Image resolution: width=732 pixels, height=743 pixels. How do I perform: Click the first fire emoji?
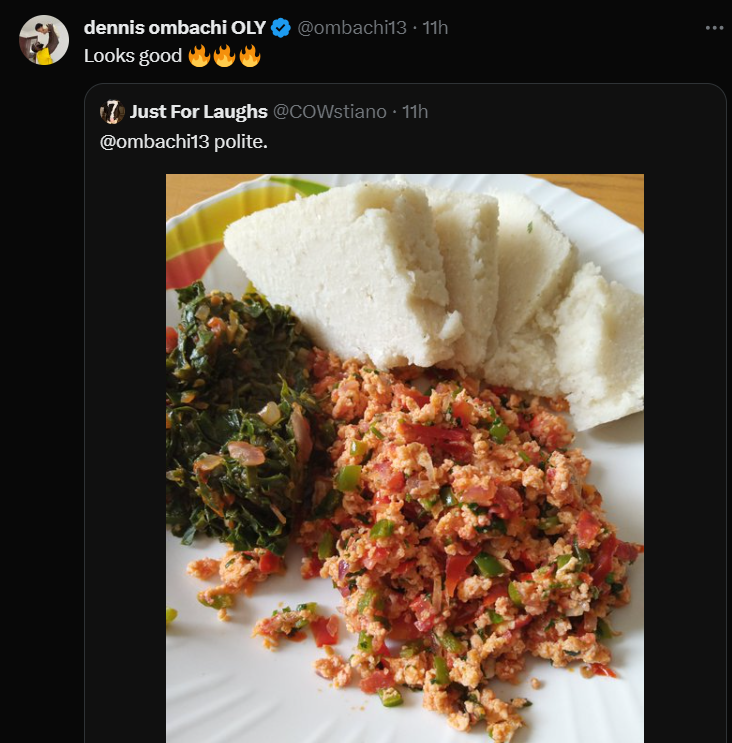tap(199, 56)
